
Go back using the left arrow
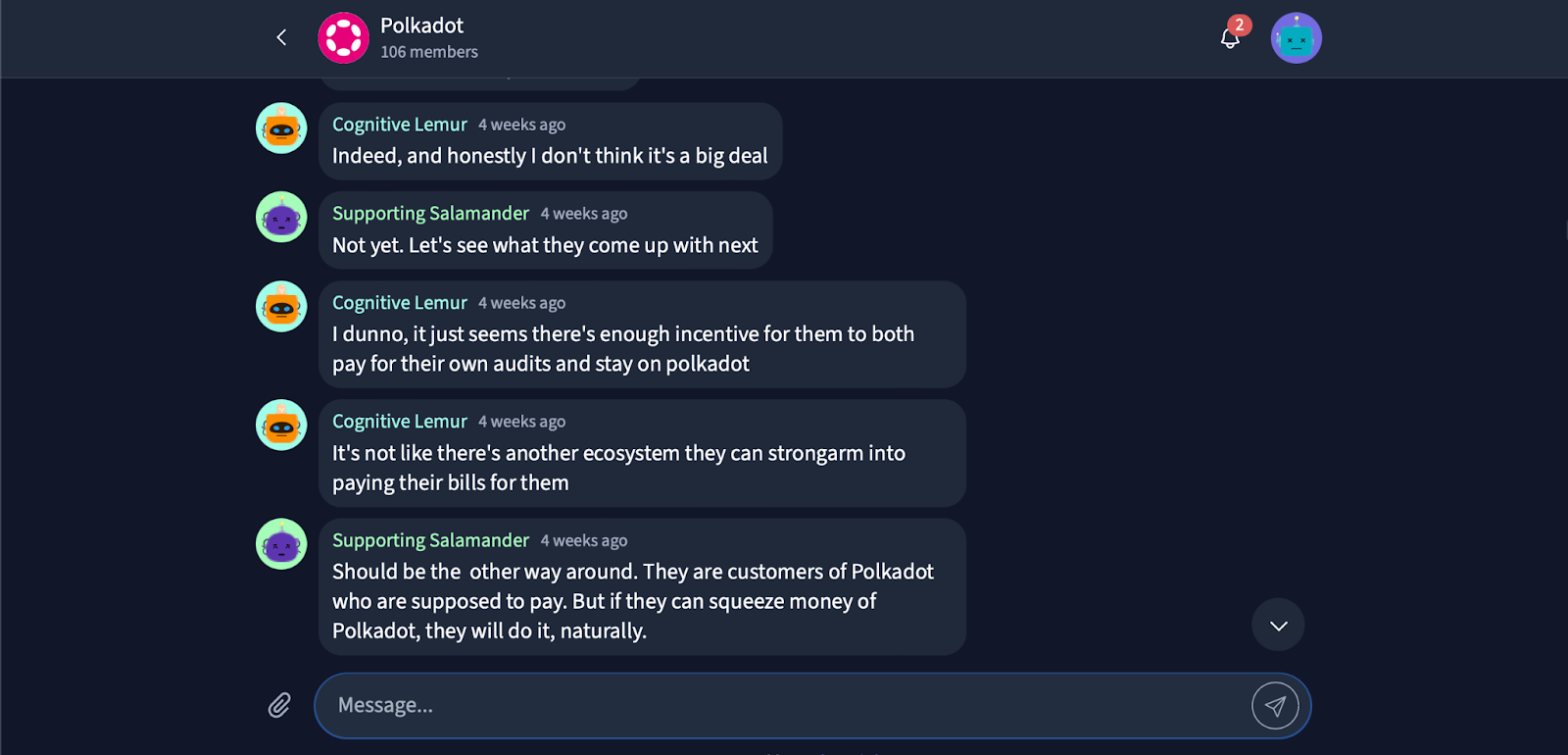[x=281, y=37]
